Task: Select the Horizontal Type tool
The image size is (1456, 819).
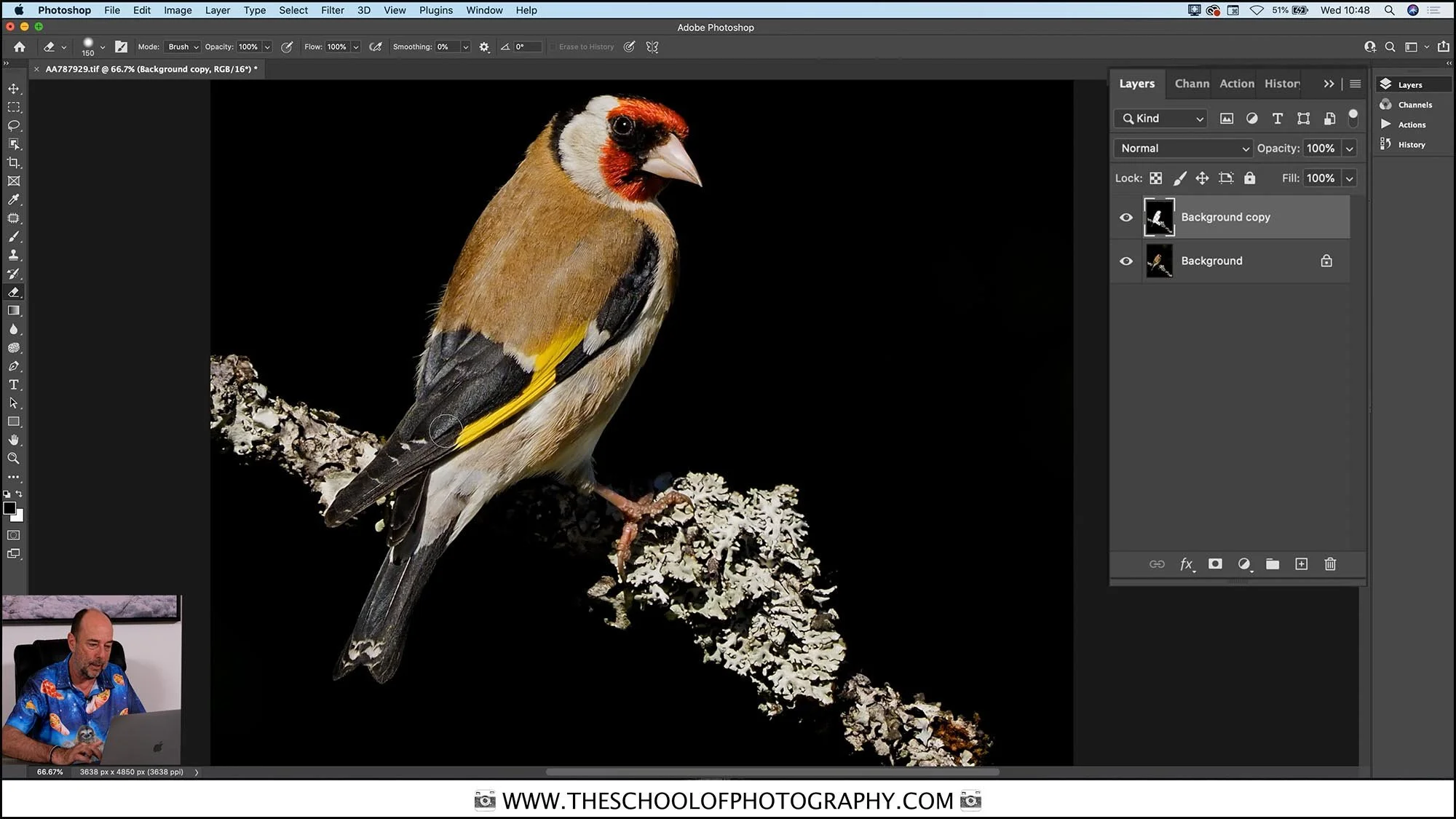Action: 14,384
